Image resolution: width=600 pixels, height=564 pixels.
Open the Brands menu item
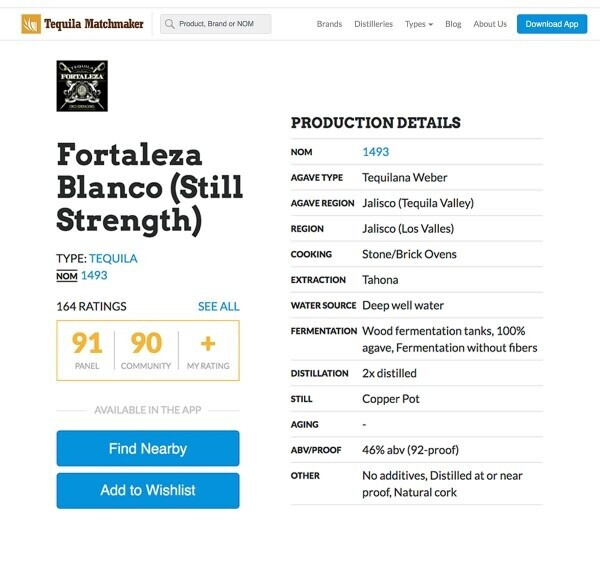[x=329, y=24]
